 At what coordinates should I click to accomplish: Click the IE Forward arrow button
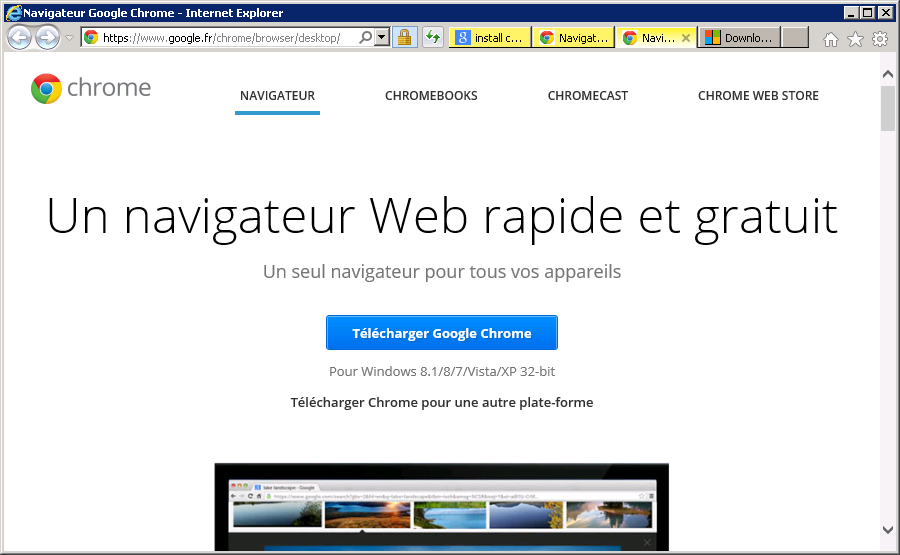tap(47, 38)
